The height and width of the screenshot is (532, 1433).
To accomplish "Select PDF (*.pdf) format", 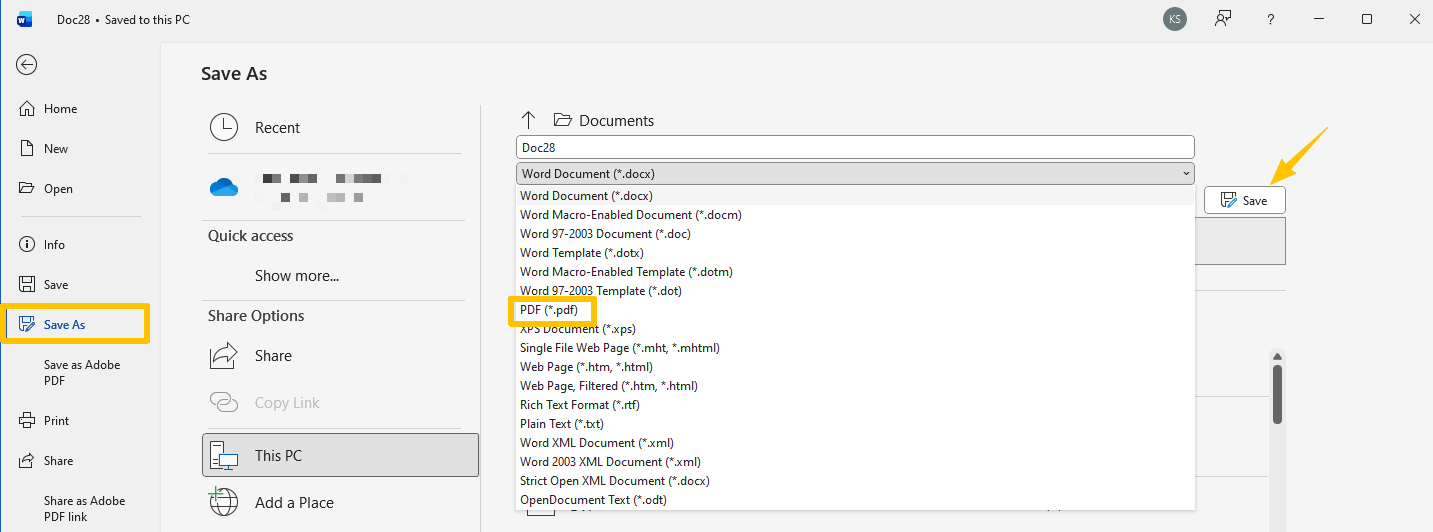I will pyautogui.click(x=855, y=310).
